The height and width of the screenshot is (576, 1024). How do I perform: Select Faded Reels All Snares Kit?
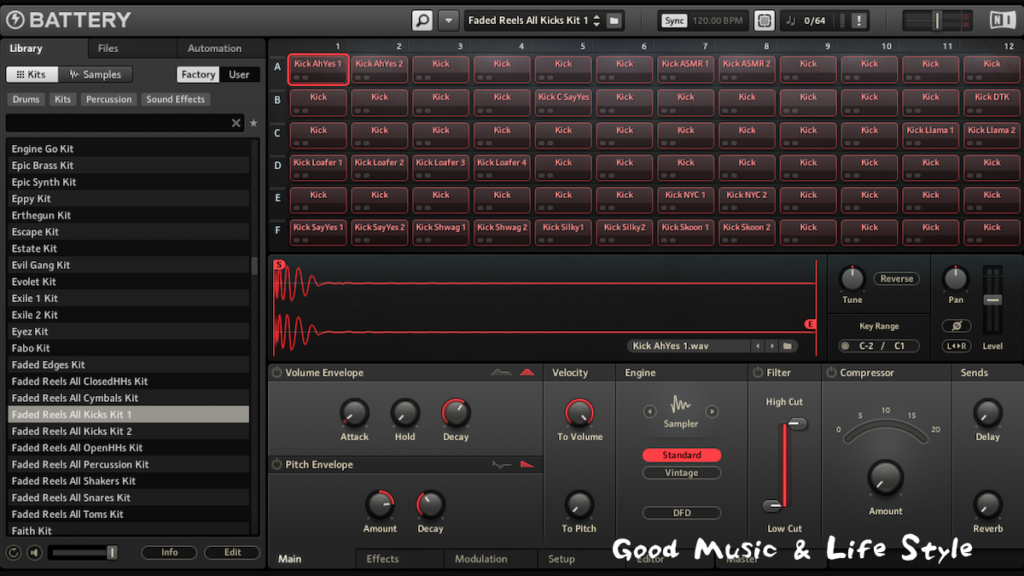pos(128,498)
